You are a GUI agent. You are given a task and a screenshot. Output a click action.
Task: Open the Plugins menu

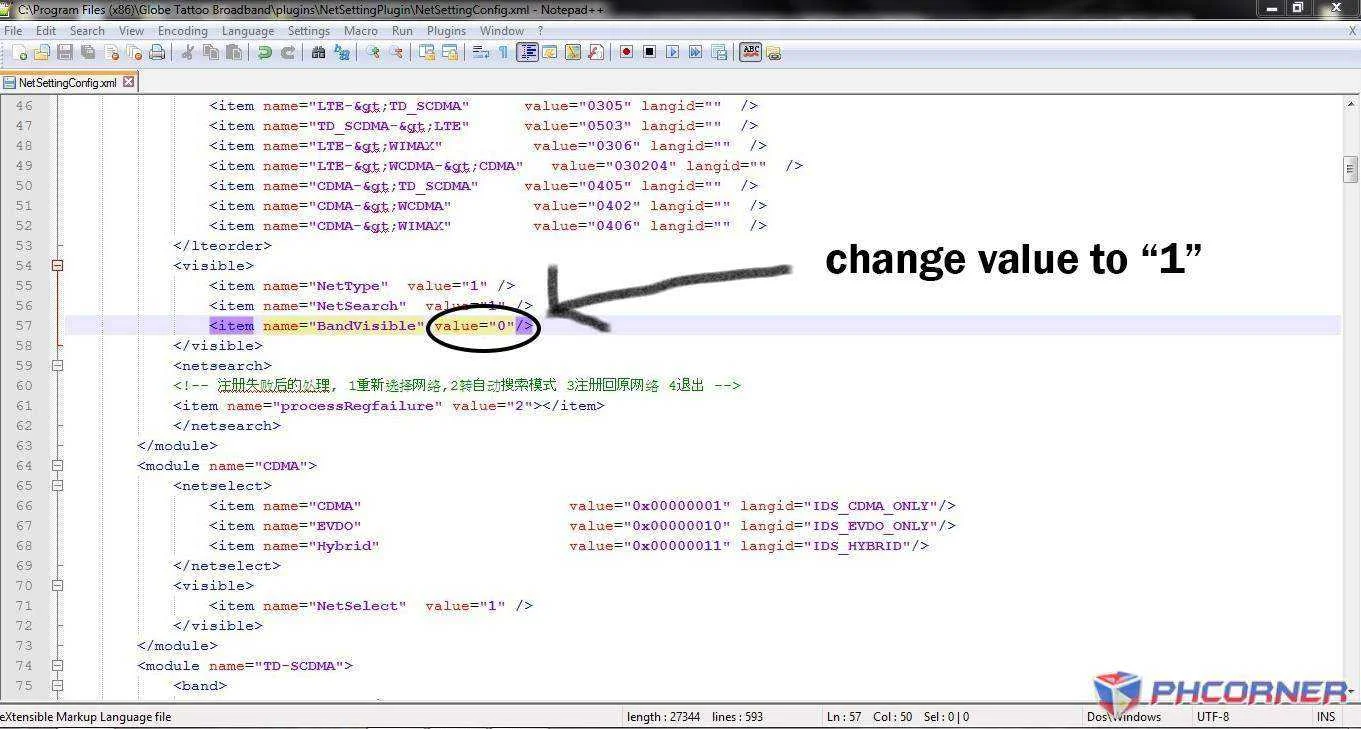(446, 31)
